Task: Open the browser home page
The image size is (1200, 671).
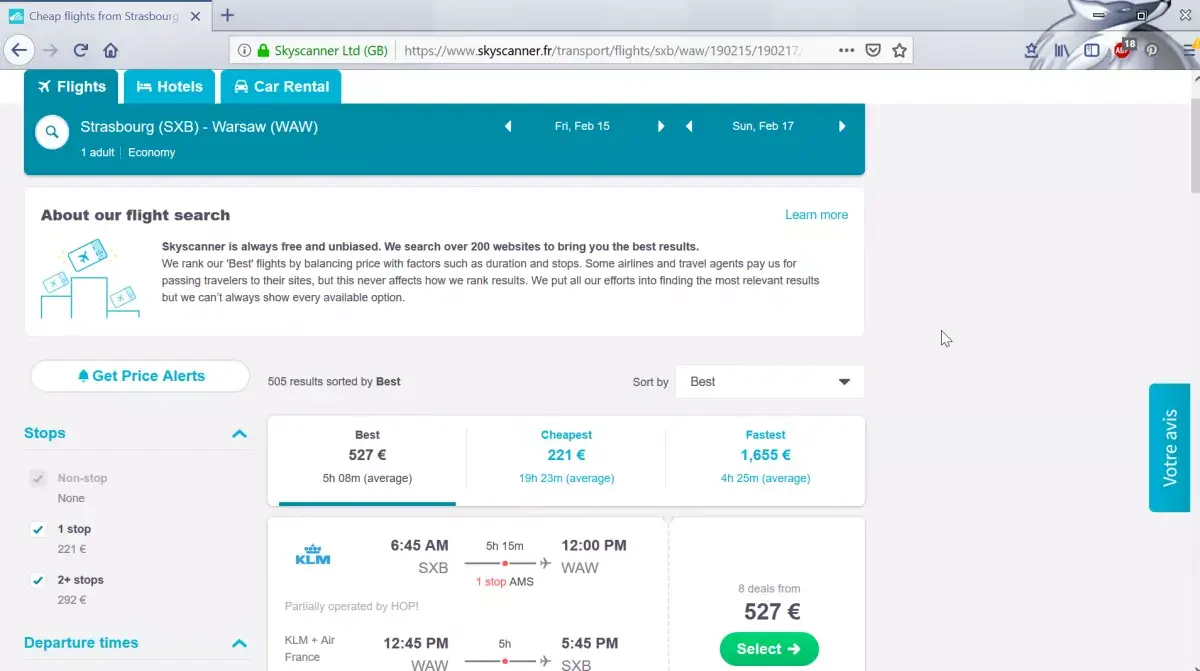Action: tap(111, 50)
